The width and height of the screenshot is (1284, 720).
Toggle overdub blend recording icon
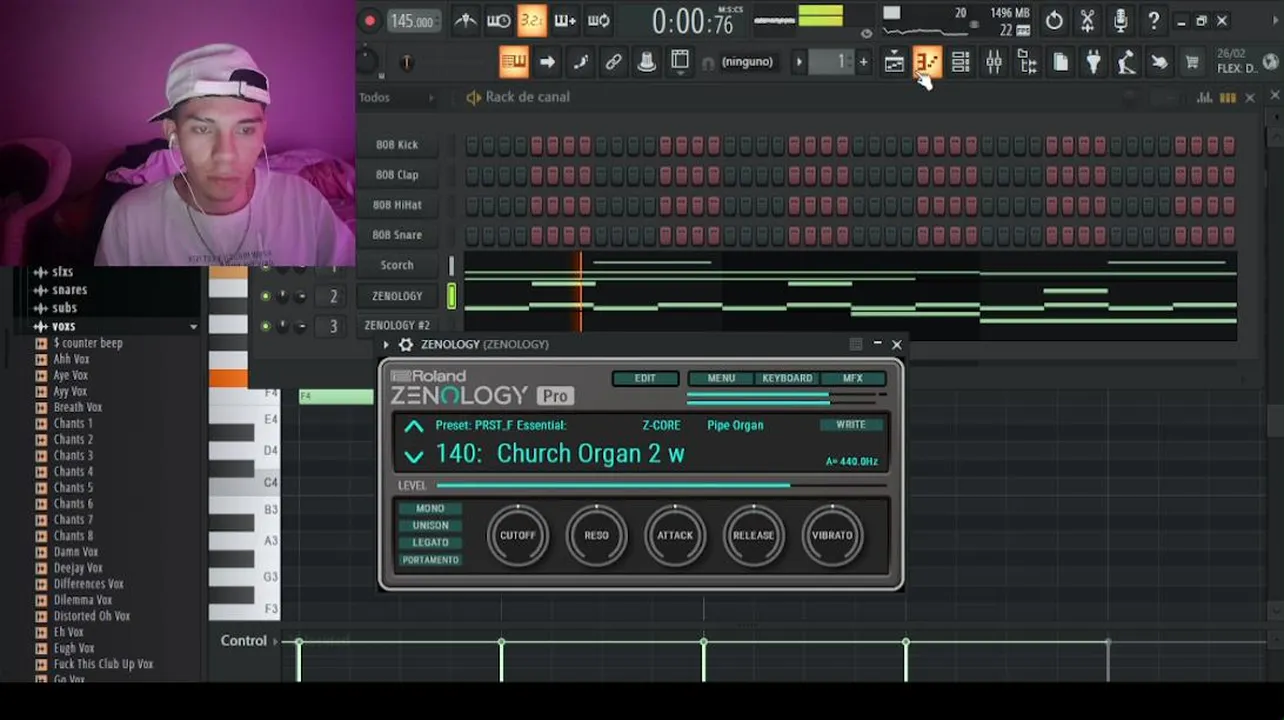565,20
